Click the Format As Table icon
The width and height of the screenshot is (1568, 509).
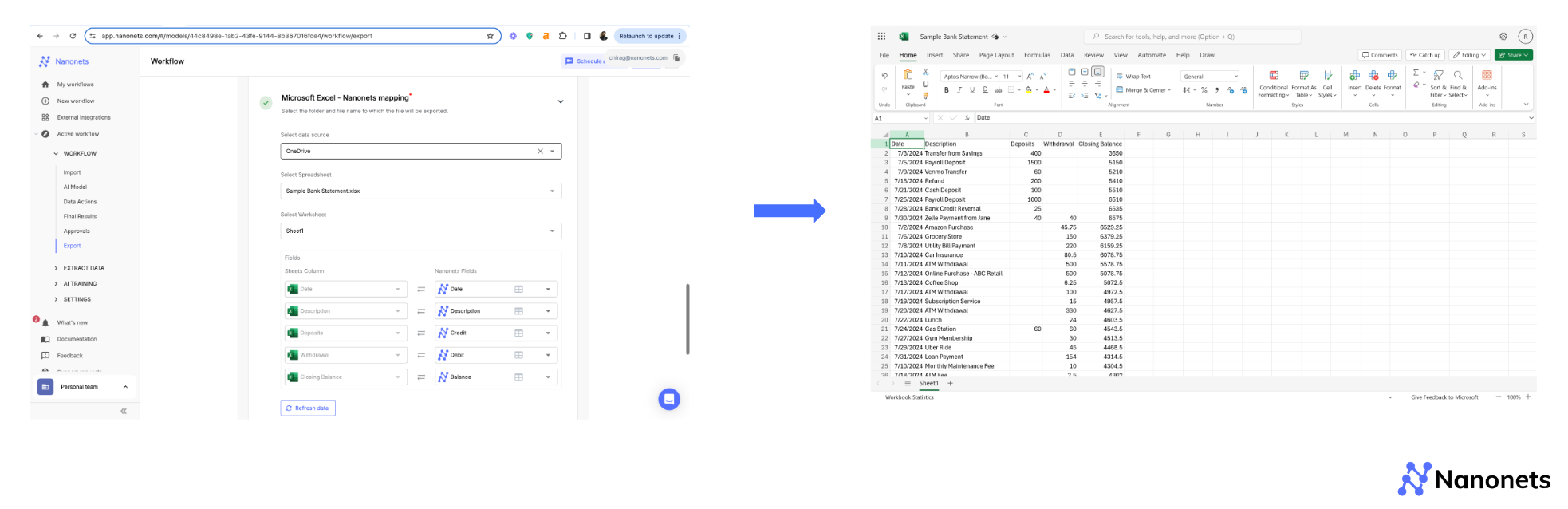pyautogui.click(x=1304, y=75)
